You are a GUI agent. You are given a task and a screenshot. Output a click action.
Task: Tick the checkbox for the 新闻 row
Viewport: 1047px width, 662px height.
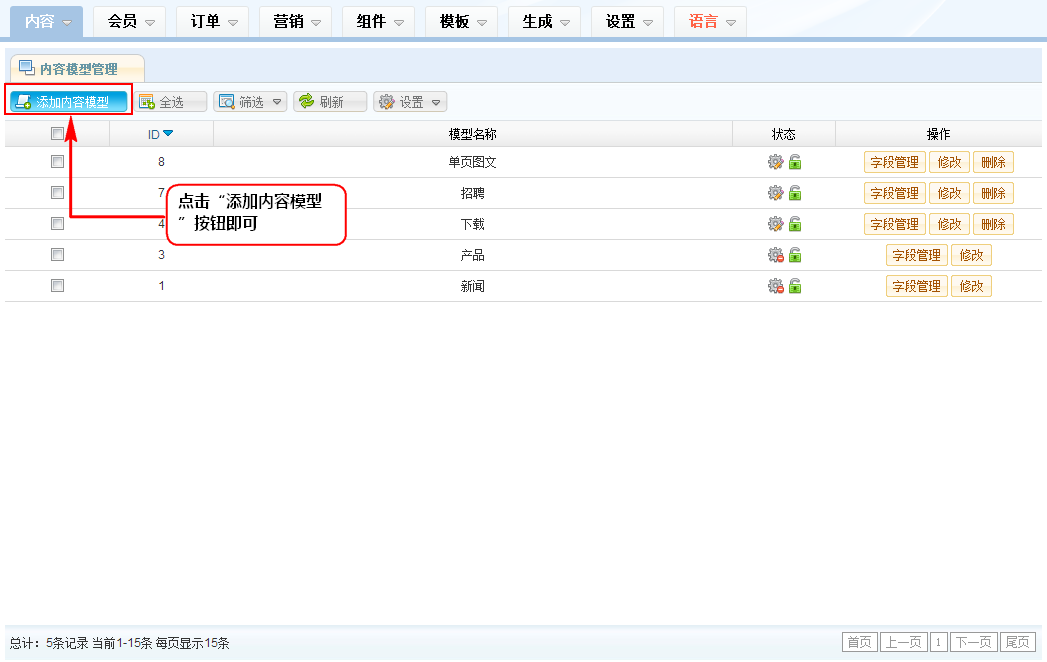57,286
